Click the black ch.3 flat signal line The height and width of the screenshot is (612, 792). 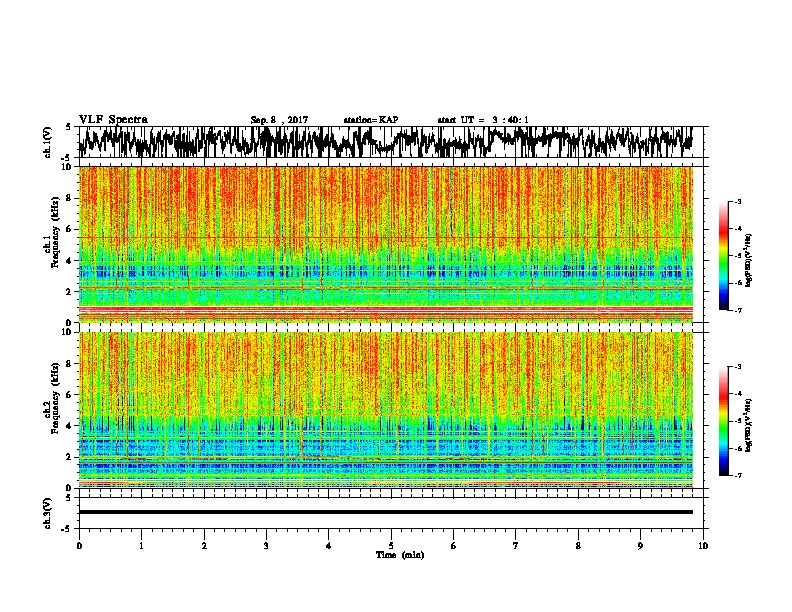(386, 512)
